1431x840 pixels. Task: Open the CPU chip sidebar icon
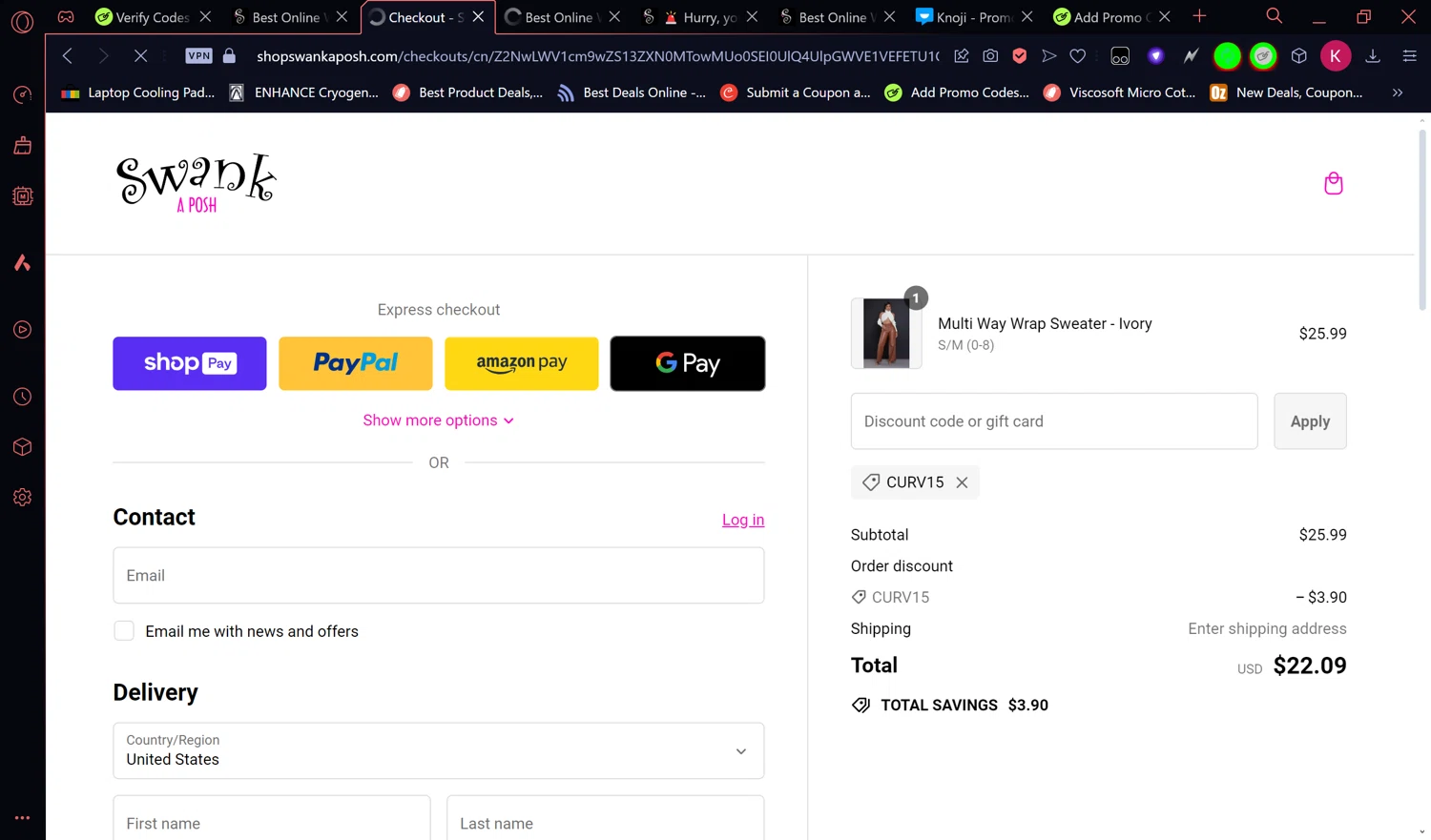[x=22, y=196]
